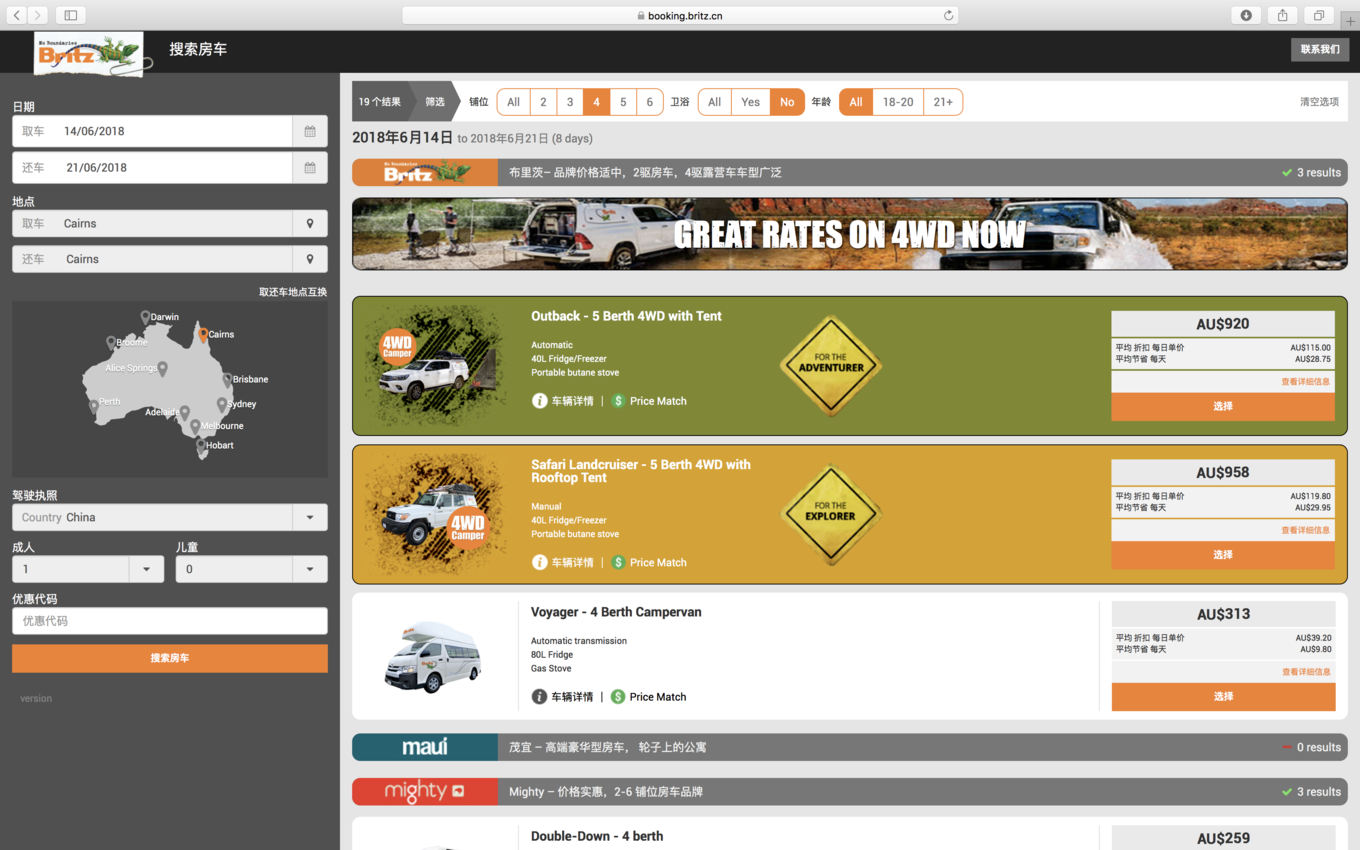Viewport: 1360px width, 850px height.
Task: Select Brisbane pin on map
Action: pos(227,379)
